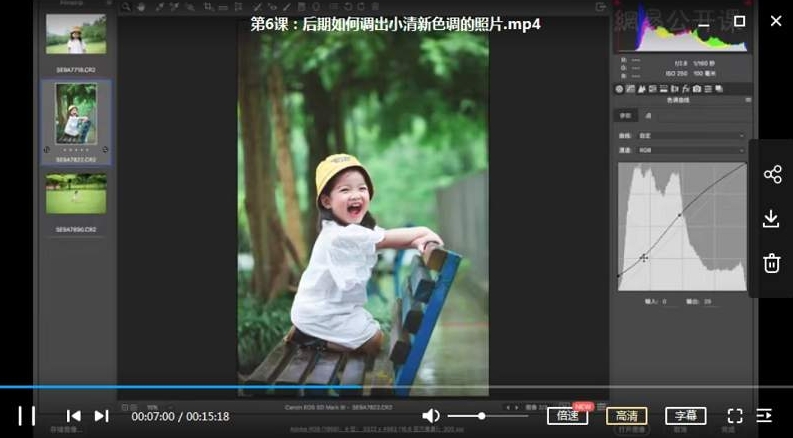This screenshot has height=438, width=793.
Task: Select the selected thumbnail, girl on bench
Action: click(76, 114)
